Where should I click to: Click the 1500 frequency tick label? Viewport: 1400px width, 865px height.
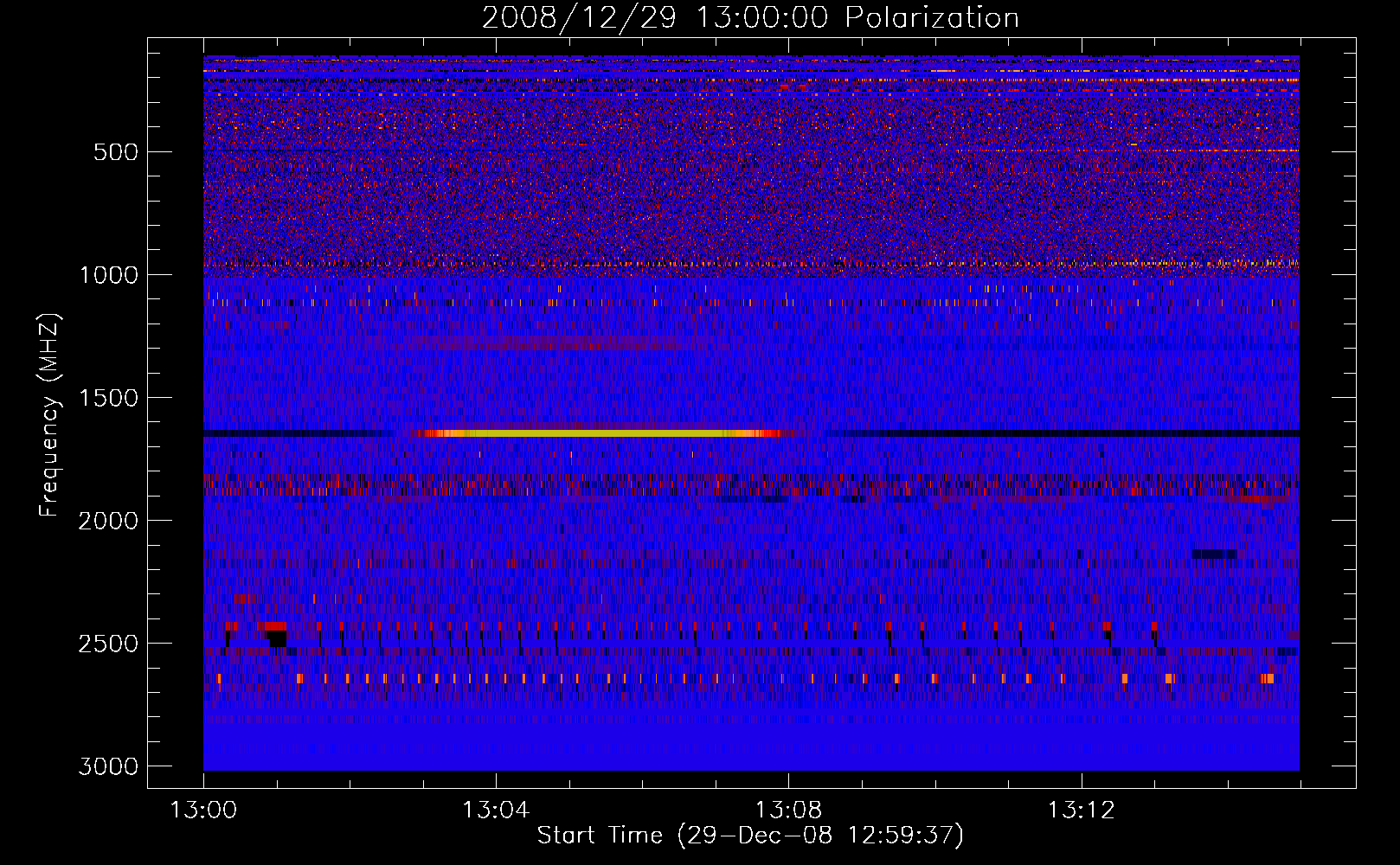pos(108,398)
